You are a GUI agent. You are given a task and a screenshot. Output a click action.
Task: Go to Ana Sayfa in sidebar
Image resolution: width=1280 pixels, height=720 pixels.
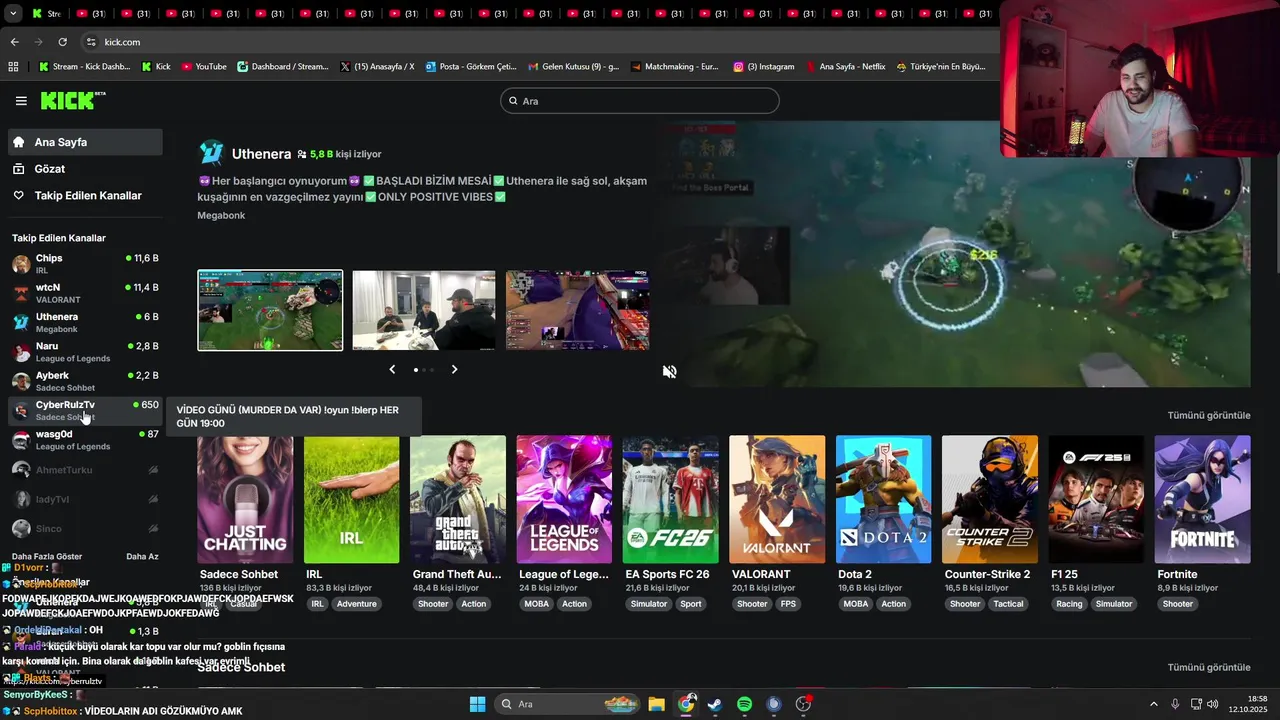85,142
